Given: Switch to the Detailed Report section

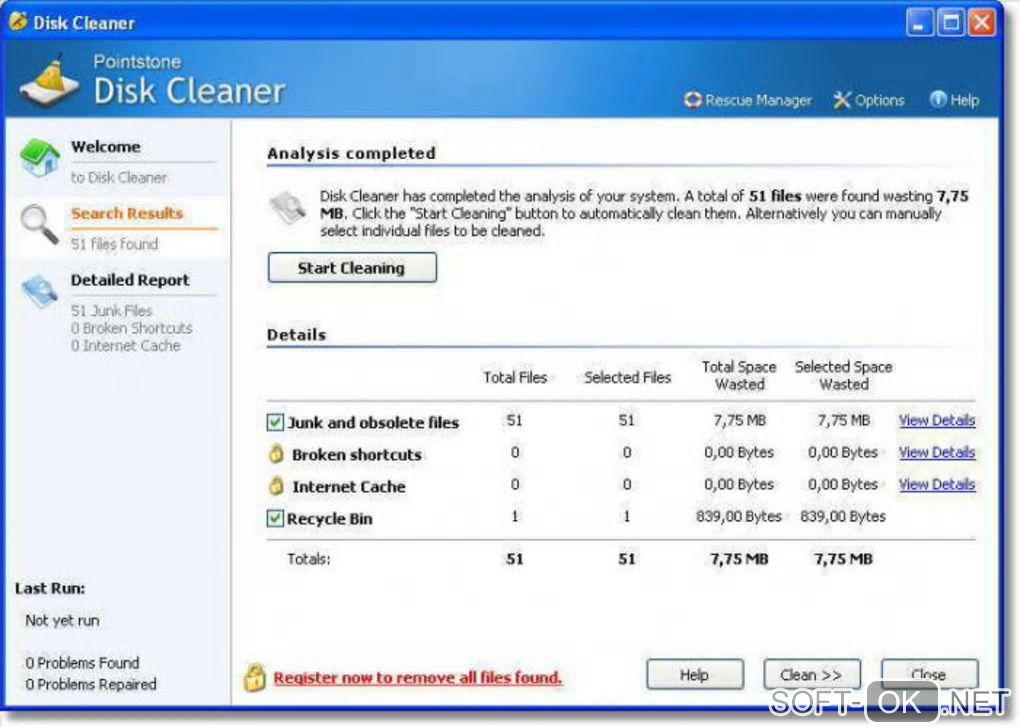Looking at the screenshot, I should point(130,280).
